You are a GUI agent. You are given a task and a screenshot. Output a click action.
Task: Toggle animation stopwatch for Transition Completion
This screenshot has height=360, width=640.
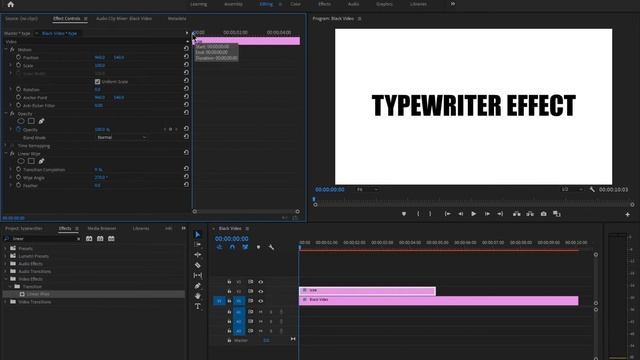pyautogui.click(x=18, y=169)
